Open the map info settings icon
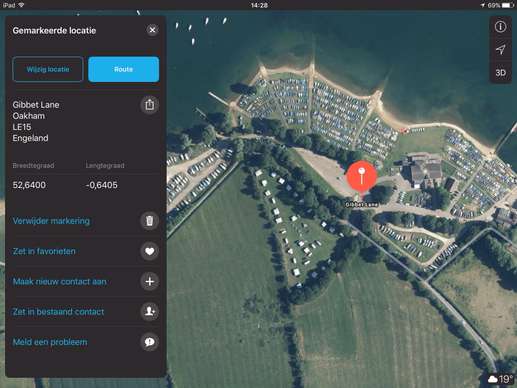This screenshot has width=517, height=388. tap(500, 27)
